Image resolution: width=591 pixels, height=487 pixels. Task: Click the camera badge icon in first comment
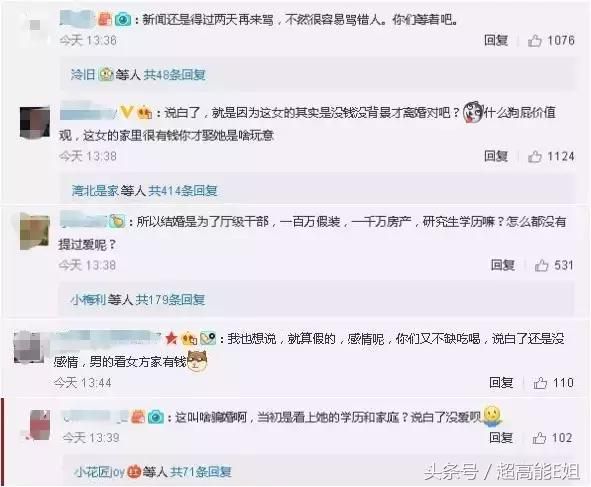(x=122, y=19)
